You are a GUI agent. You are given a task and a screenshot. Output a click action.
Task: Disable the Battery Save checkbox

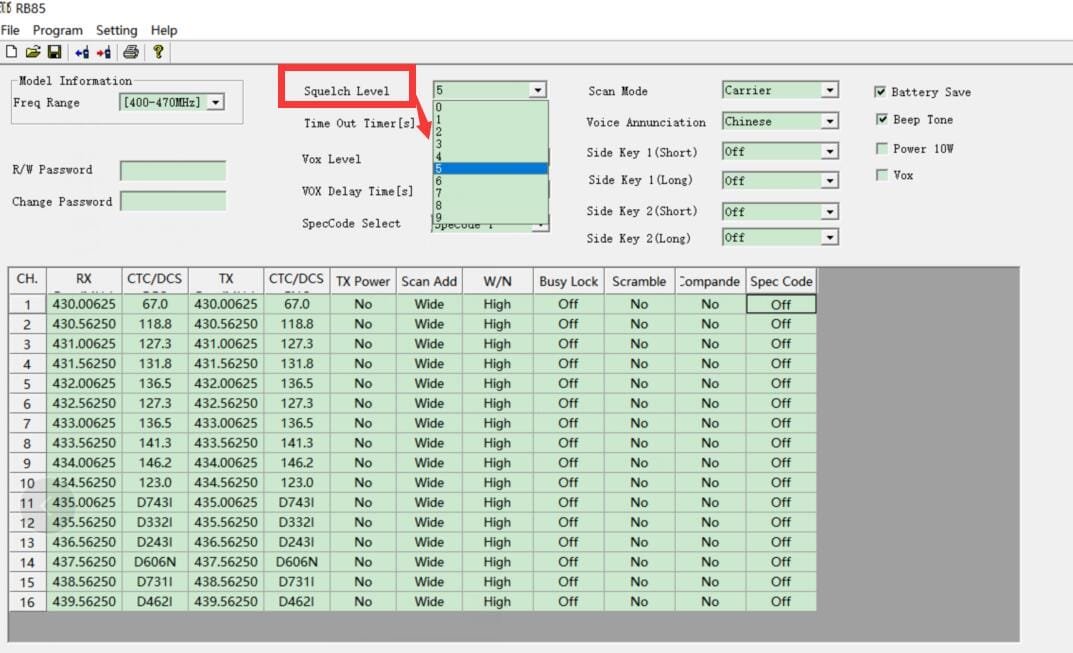pyautogui.click(x=880, y=92)
